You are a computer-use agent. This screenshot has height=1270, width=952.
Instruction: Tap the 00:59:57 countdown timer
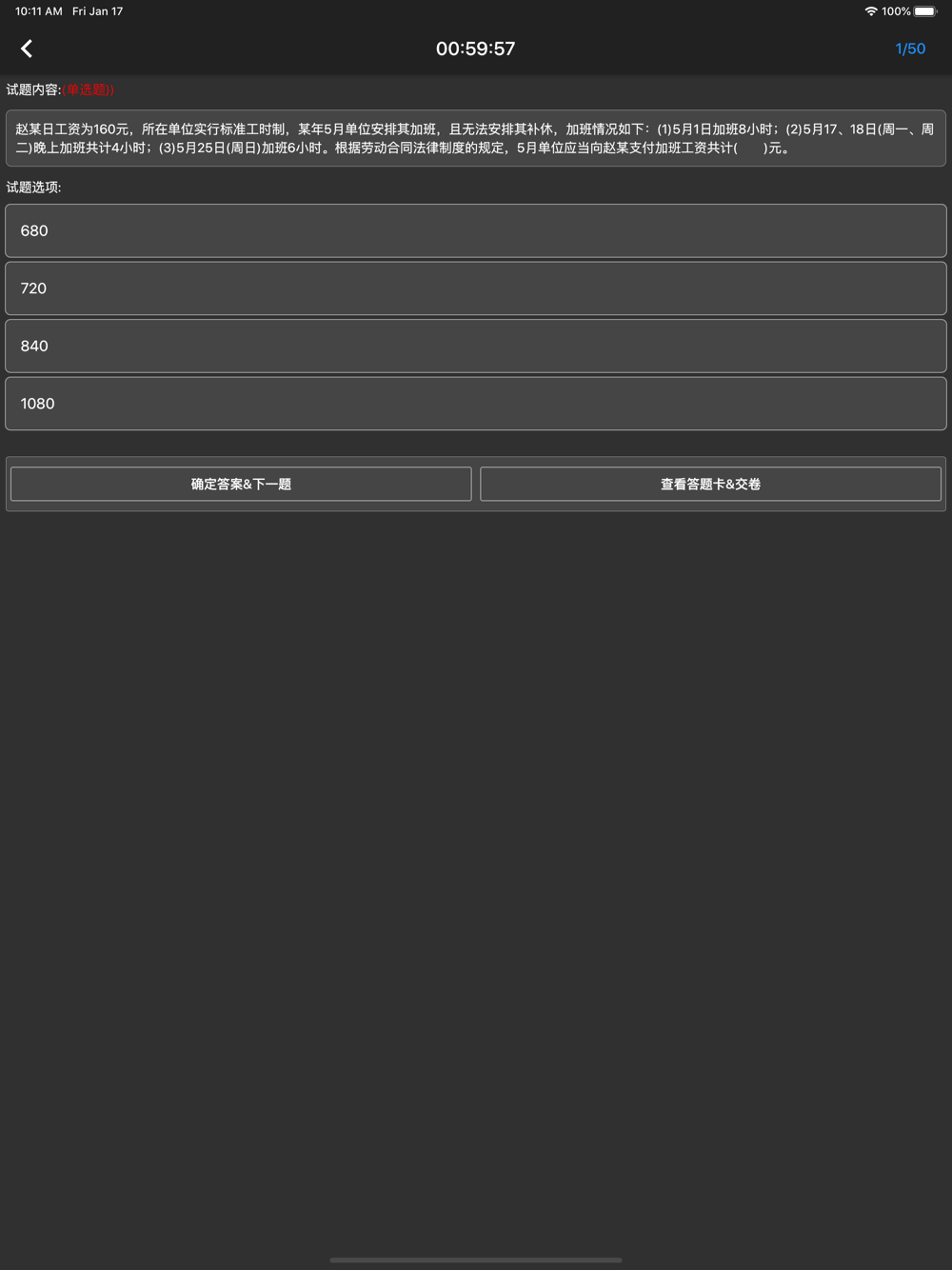point(475,49)
